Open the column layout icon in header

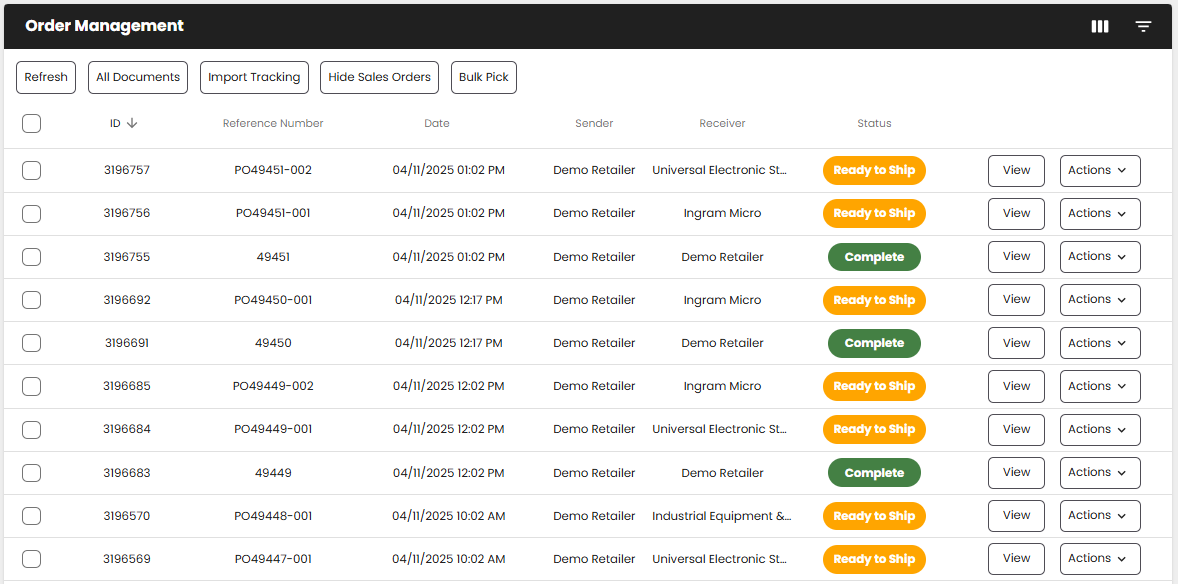tap(1100, 27)
